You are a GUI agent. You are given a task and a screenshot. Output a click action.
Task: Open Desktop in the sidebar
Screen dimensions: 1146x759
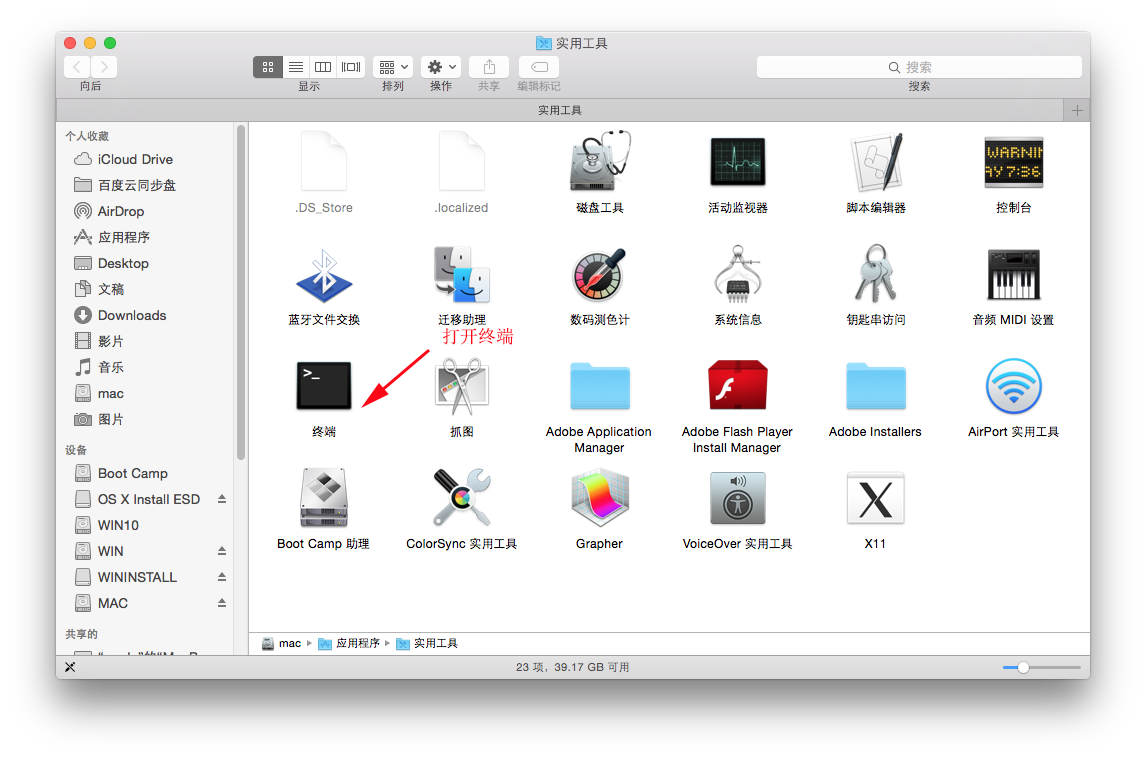point(123,263)
